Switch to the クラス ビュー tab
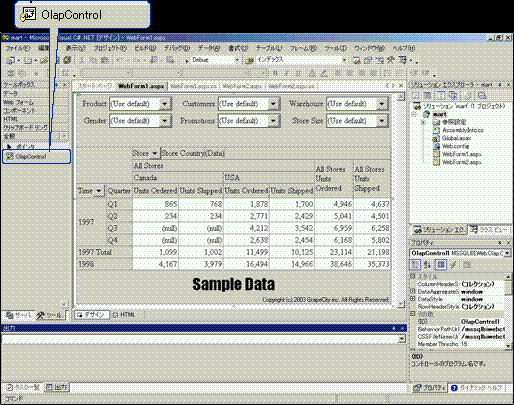Viewport: 514px width, 405px height. pos(490,230)
